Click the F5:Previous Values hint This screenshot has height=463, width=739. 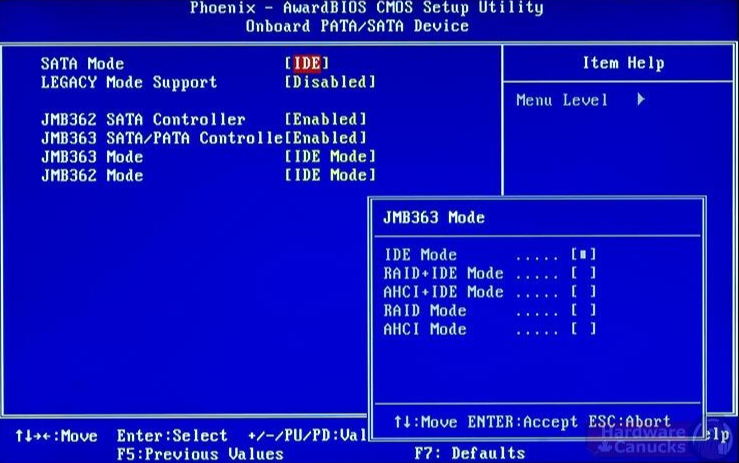(x=200, y=454)
